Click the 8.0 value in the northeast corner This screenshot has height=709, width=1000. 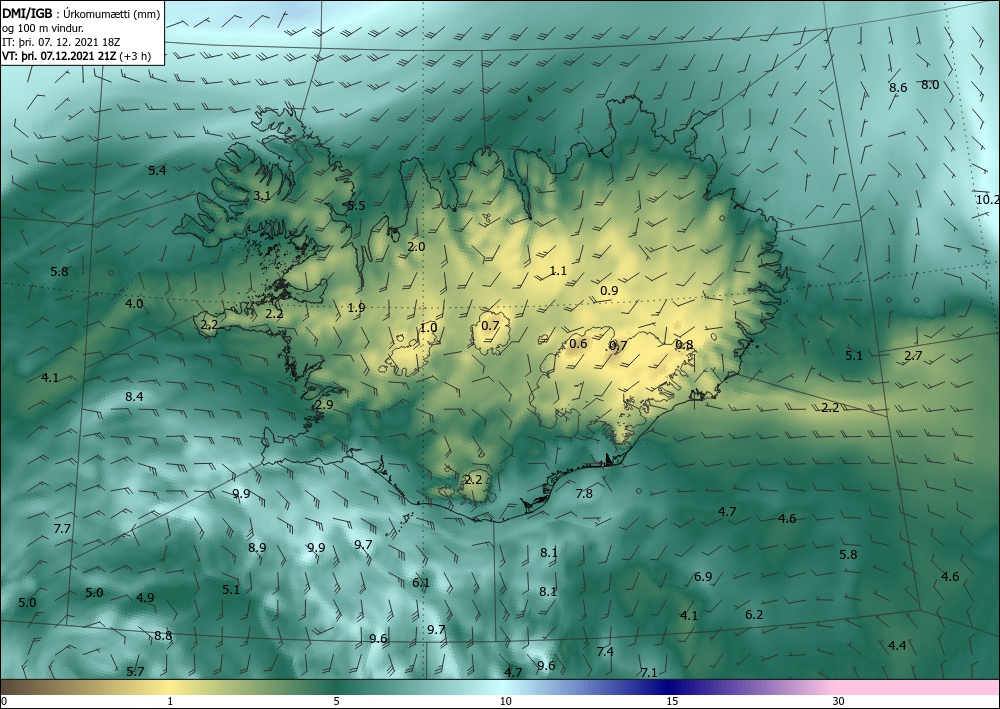tap(930, 85)
